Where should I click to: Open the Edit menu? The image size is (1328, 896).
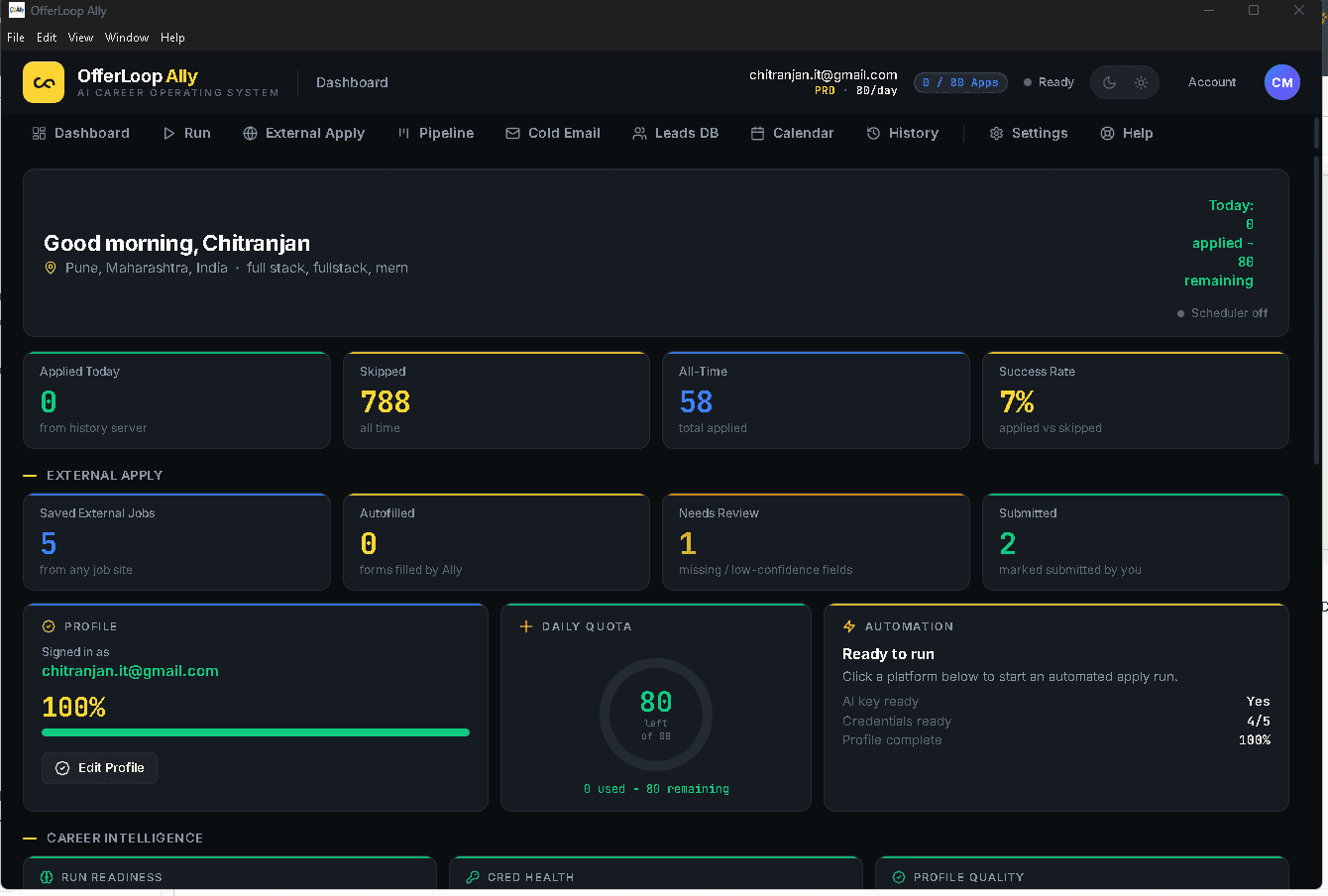(x=47, y=38)
